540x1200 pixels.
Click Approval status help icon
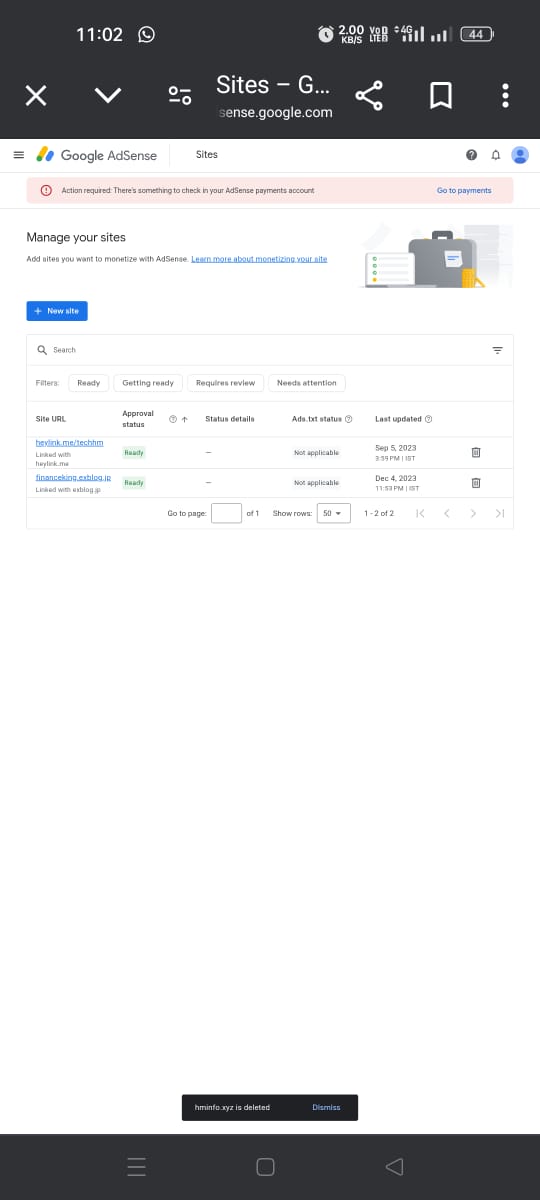point(173,419)
